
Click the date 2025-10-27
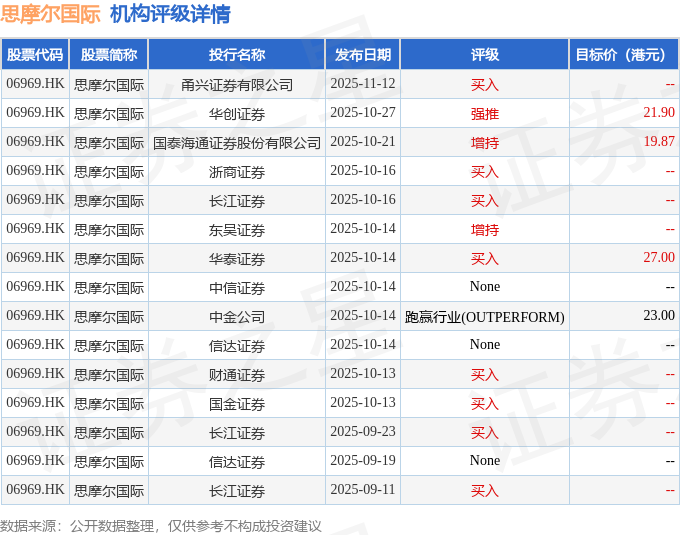[363, 112]
